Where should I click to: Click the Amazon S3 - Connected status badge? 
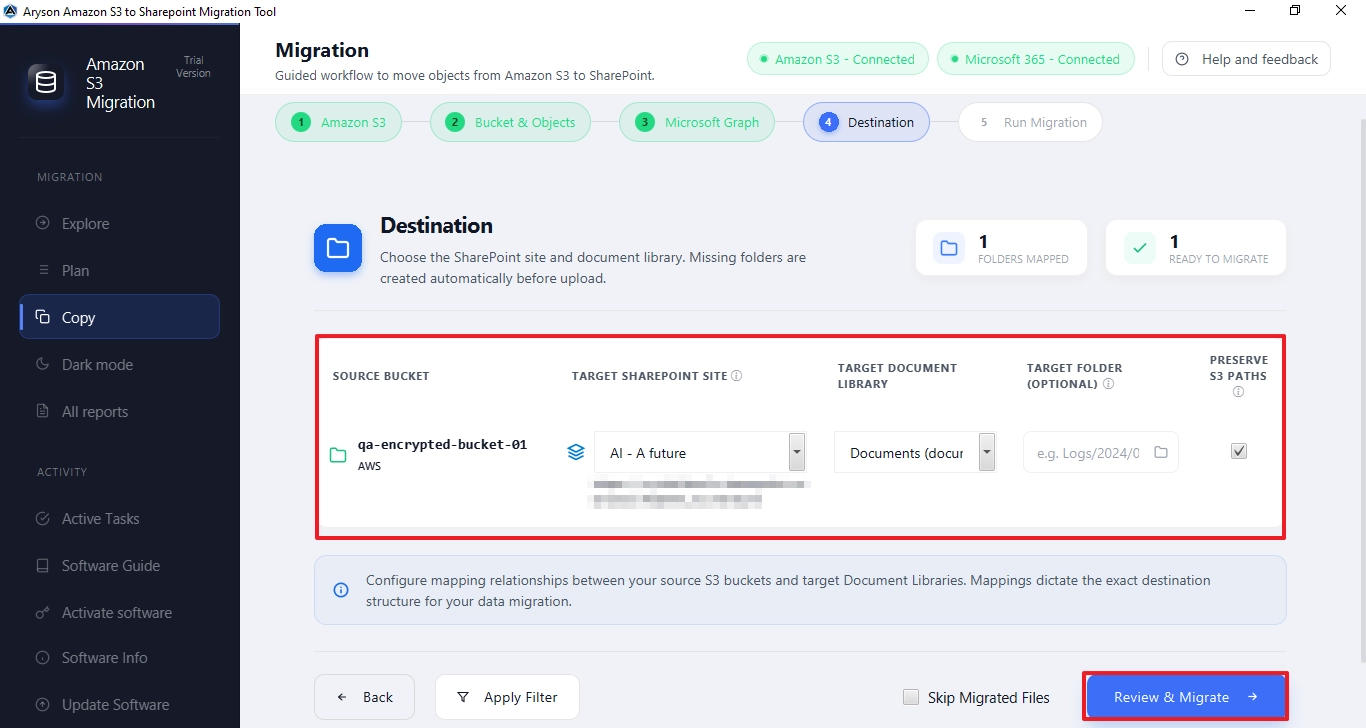tap(838, 59)
